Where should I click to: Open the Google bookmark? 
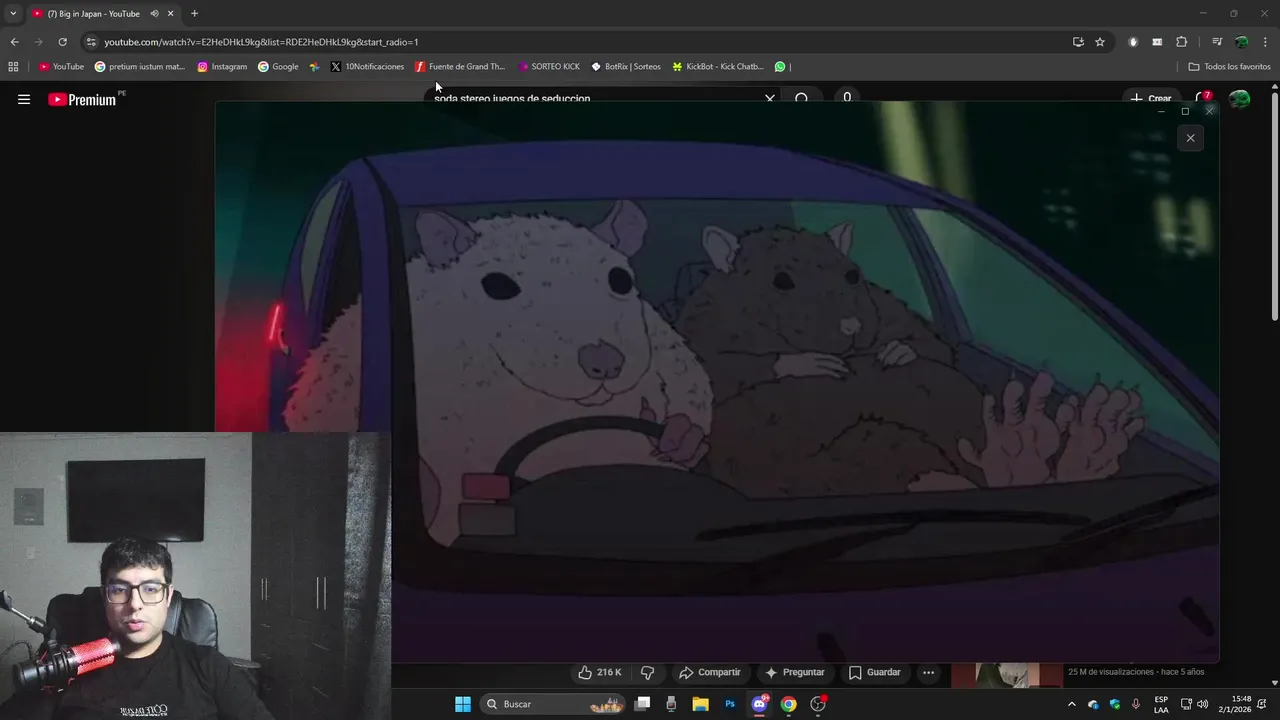[x=278, y=67]
